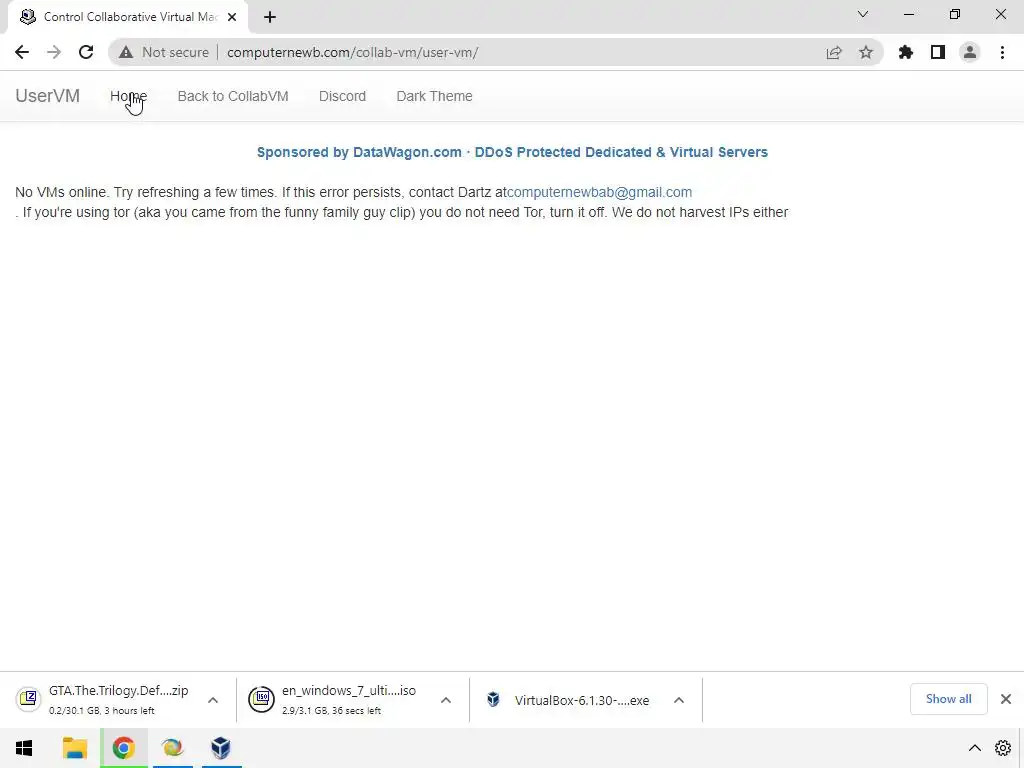This screenshot has width=1024, height=768.
Task: Open the Chrome profile avatar
Action: click(970, 52)
